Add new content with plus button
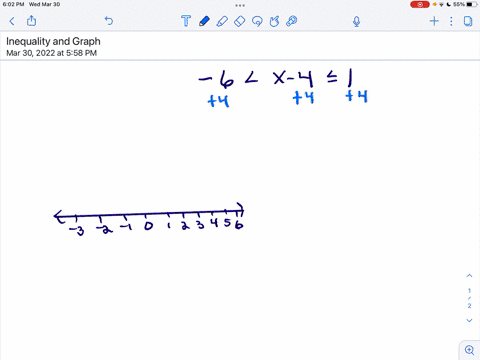 point(434,21)
